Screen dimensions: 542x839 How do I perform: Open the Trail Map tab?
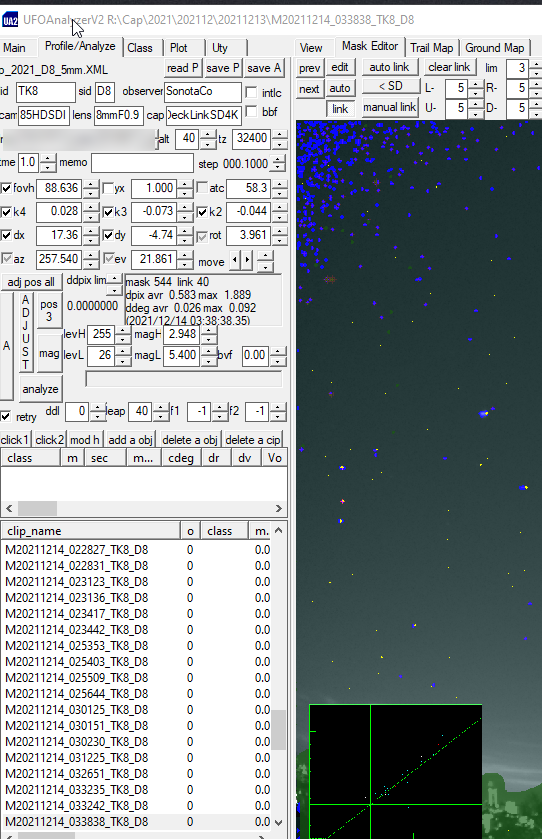click(x=431, y=48)
